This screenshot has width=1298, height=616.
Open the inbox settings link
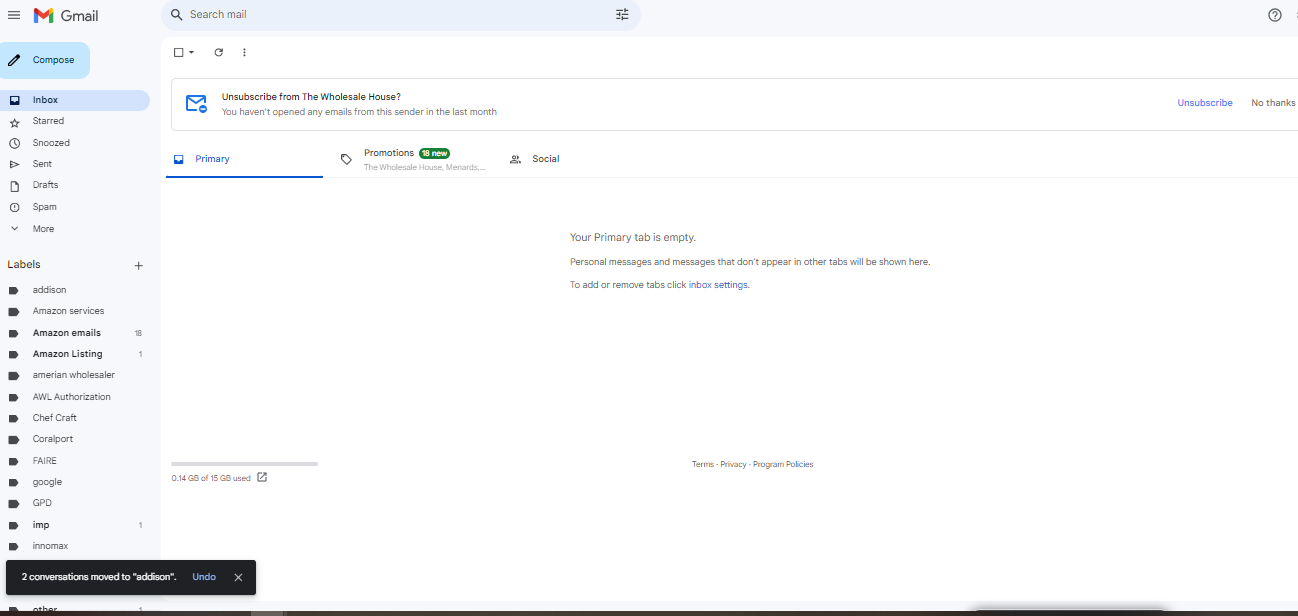click(x=718, y=285)
